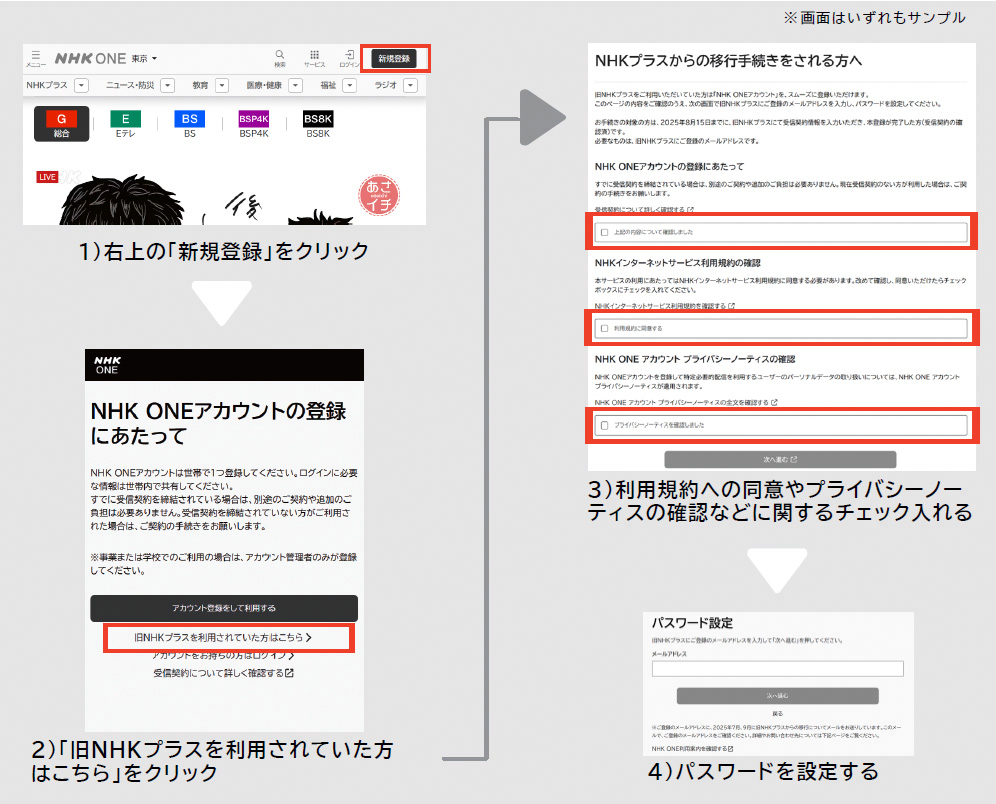996x804 pixels.
Task: Open the hamburger メニュー icon
Action: point(36,55)
